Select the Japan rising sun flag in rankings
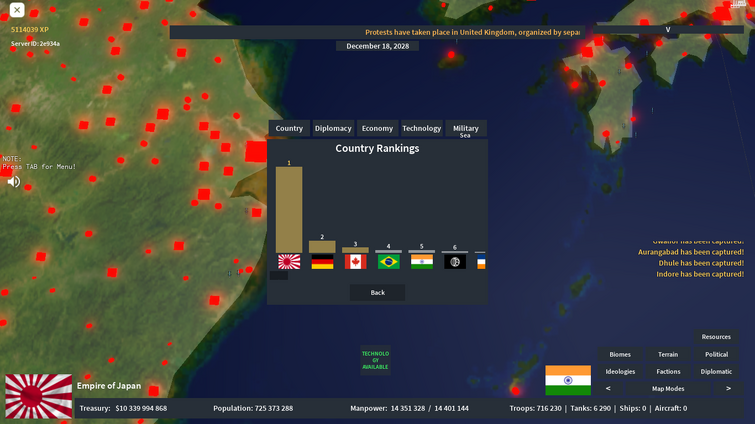This screenshot has width=755, height=424. coord(289,262)
